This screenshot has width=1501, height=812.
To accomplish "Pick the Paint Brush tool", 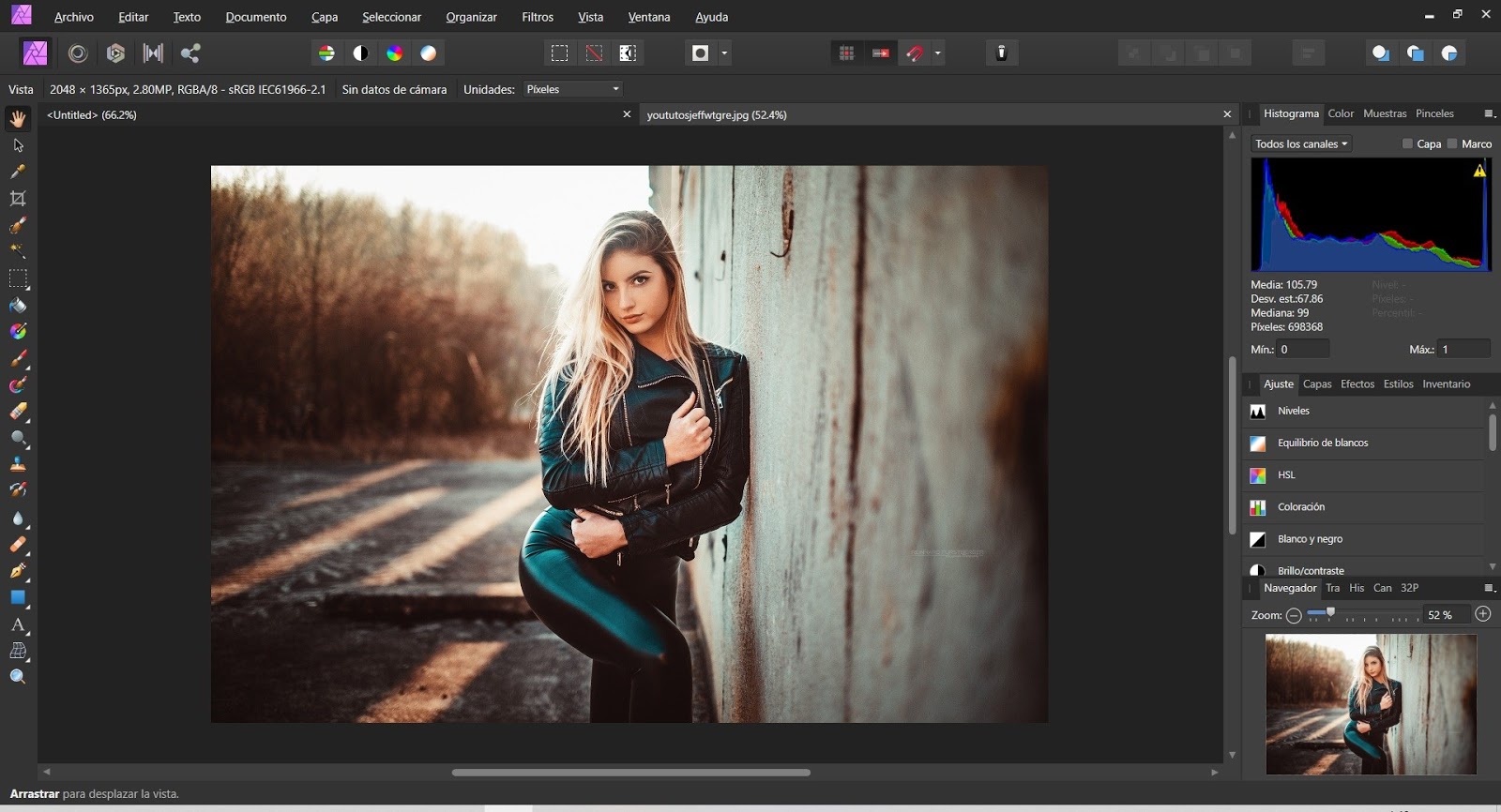I will click(x=18, y=358).
